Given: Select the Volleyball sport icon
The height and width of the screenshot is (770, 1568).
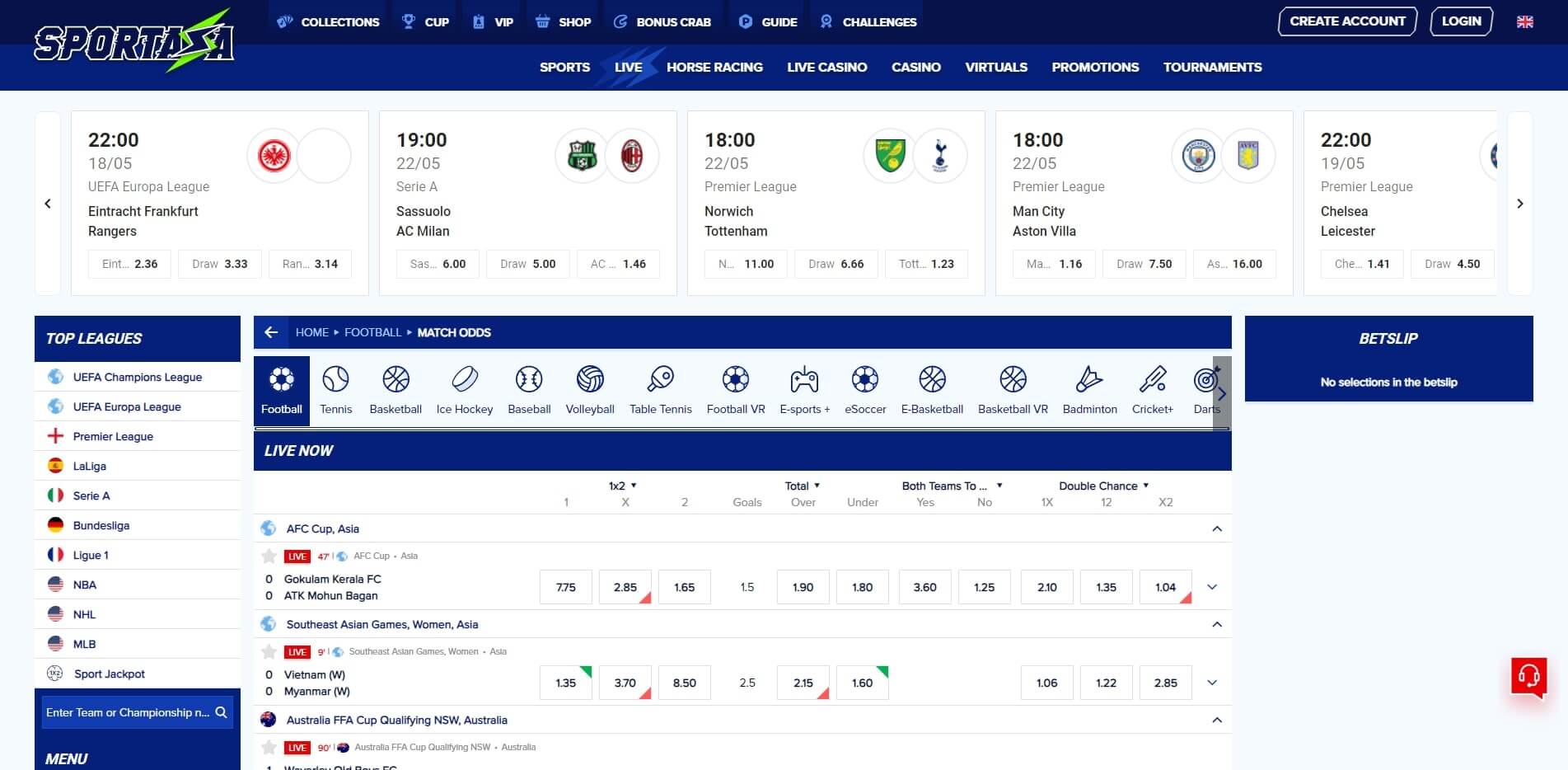Looking at the screenshot, I should click(590, 380).
